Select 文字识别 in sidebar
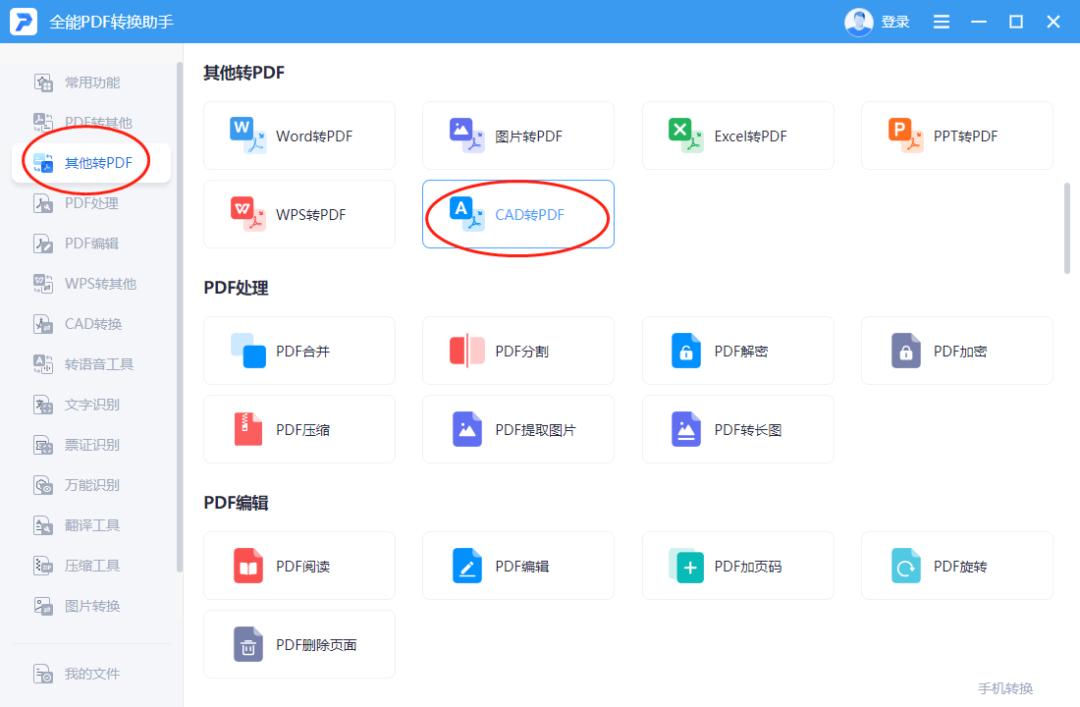1080x707 pixels. (91, 404)
